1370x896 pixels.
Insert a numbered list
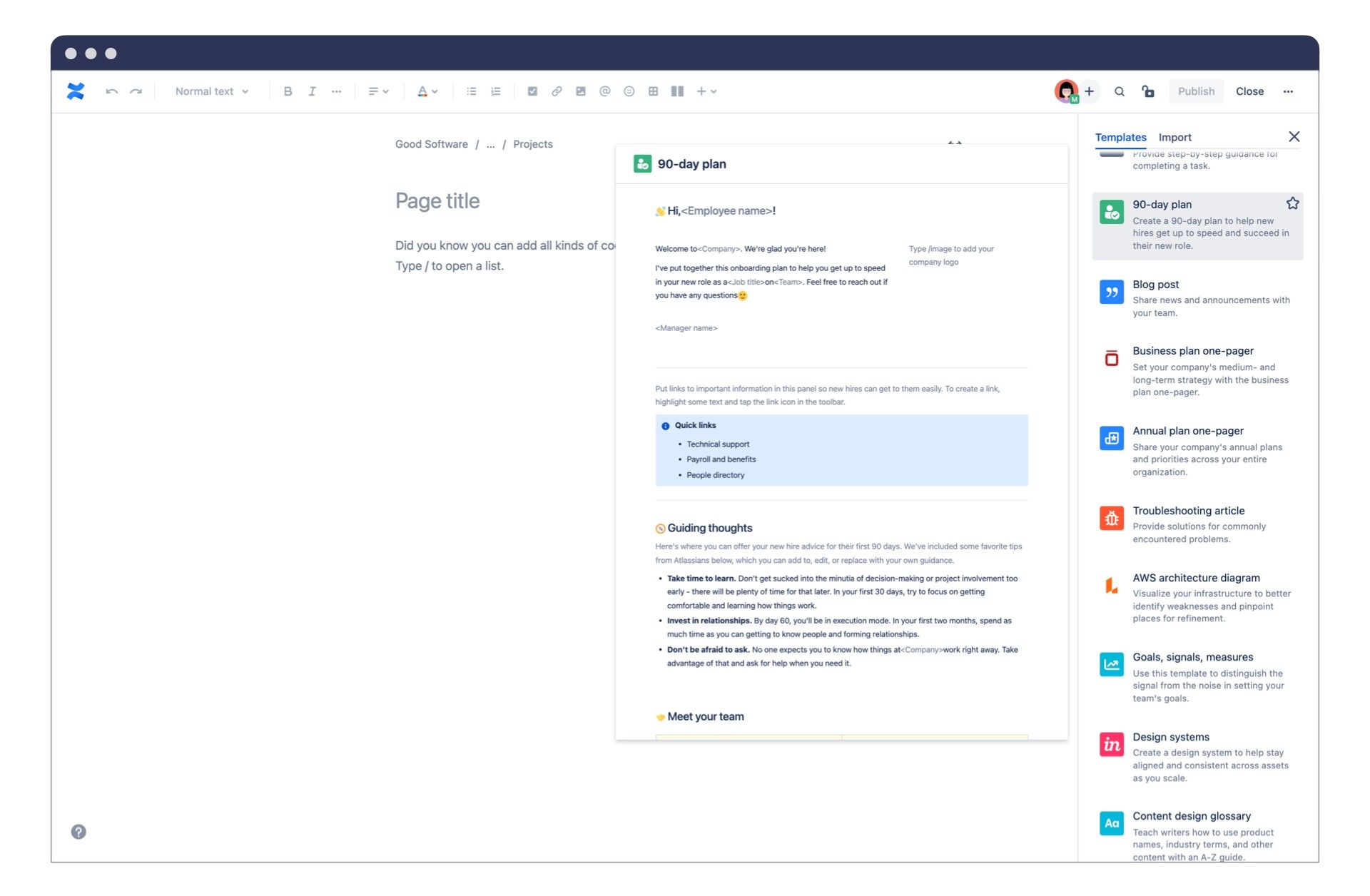pos(495,91)
